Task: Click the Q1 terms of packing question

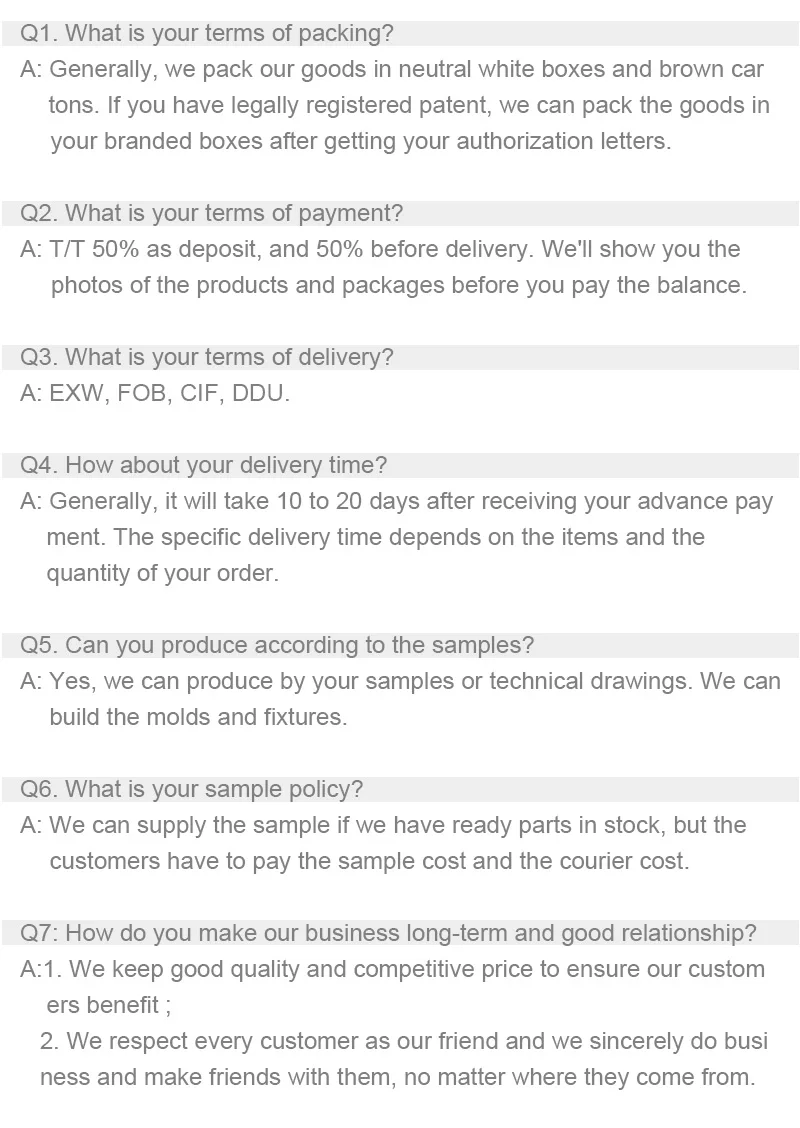Action: tap(207, 34)
